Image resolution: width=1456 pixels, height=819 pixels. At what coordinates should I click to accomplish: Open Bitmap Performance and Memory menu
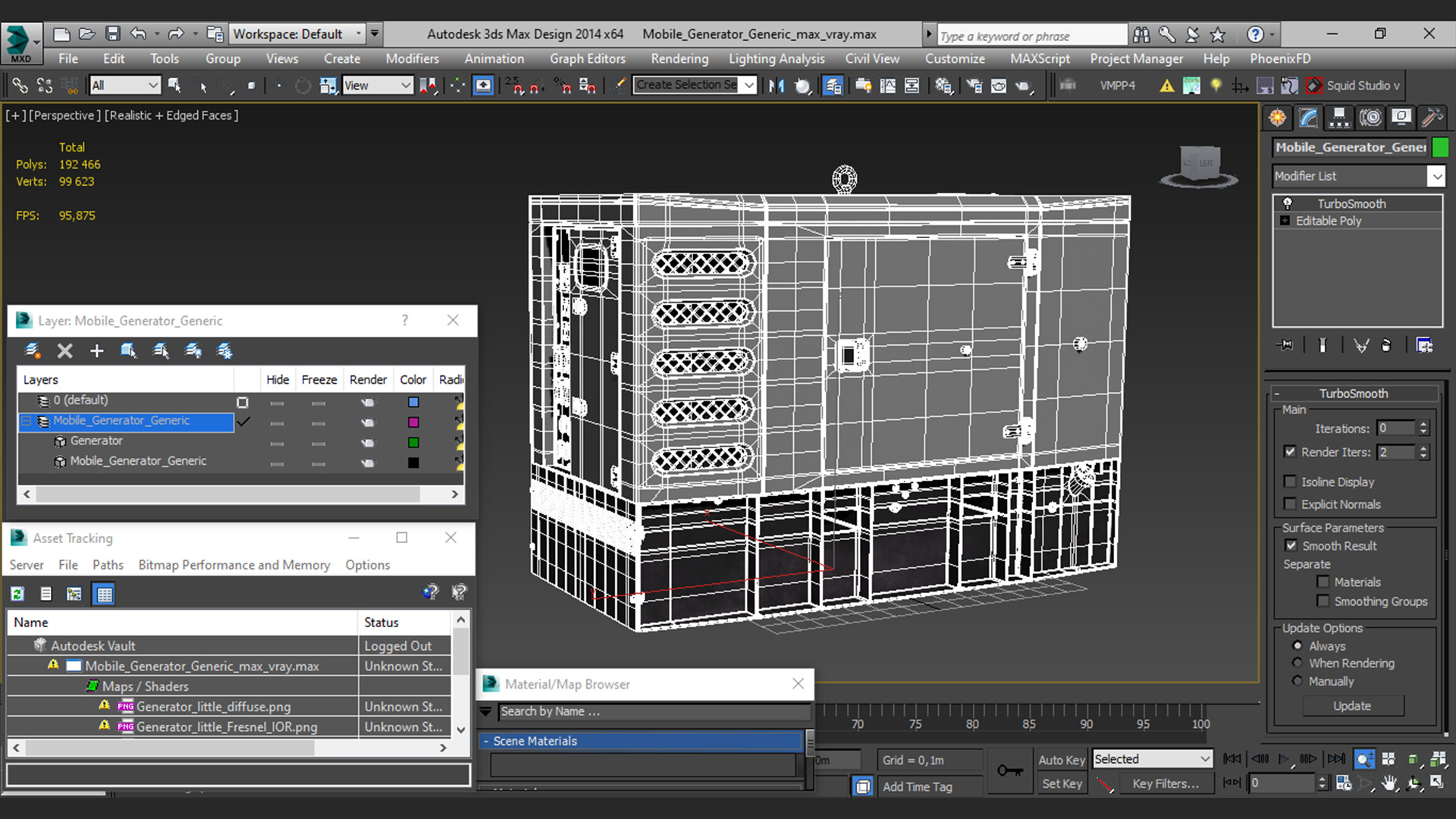pos(234,565)
